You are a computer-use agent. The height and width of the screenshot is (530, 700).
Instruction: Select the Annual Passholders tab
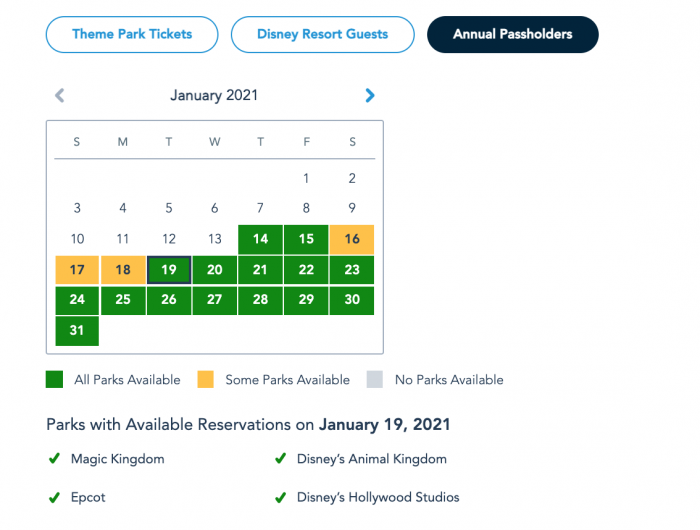point(512,34)
